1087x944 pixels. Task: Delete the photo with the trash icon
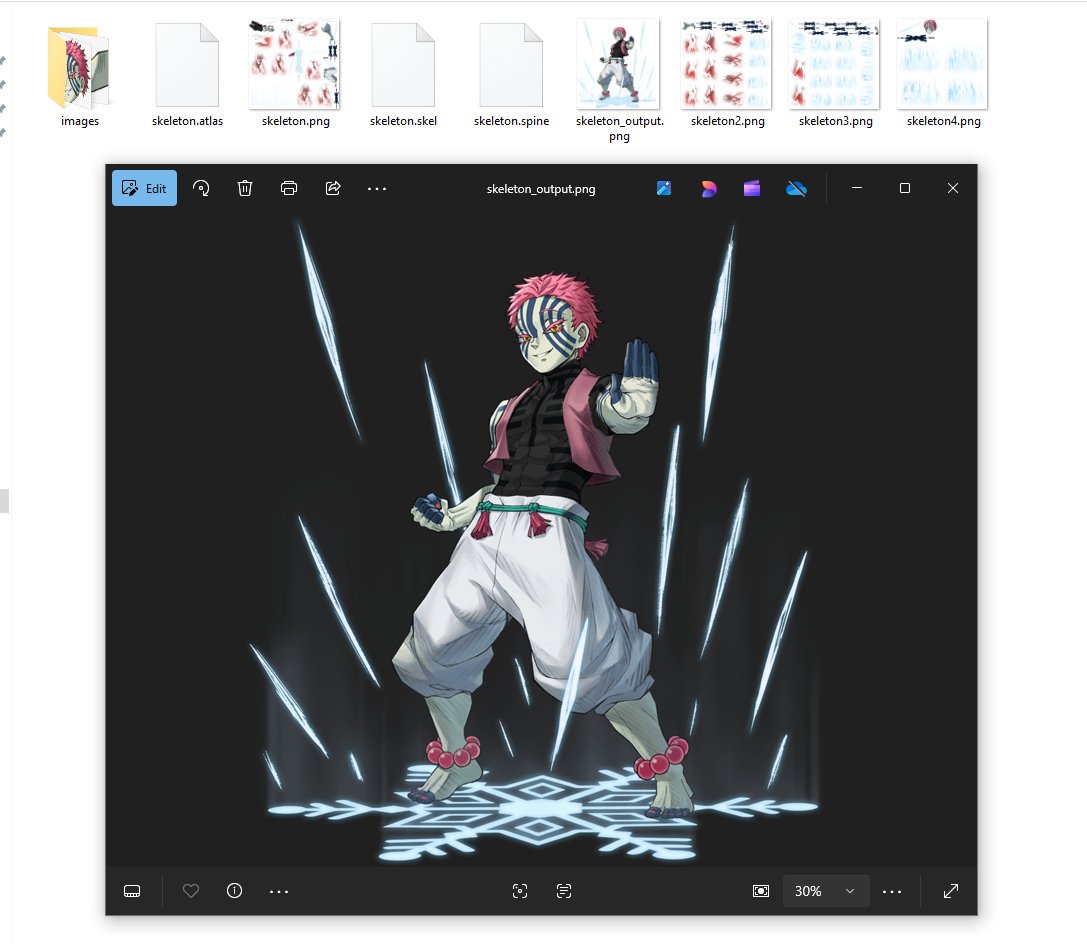click(x=245, y=188)
